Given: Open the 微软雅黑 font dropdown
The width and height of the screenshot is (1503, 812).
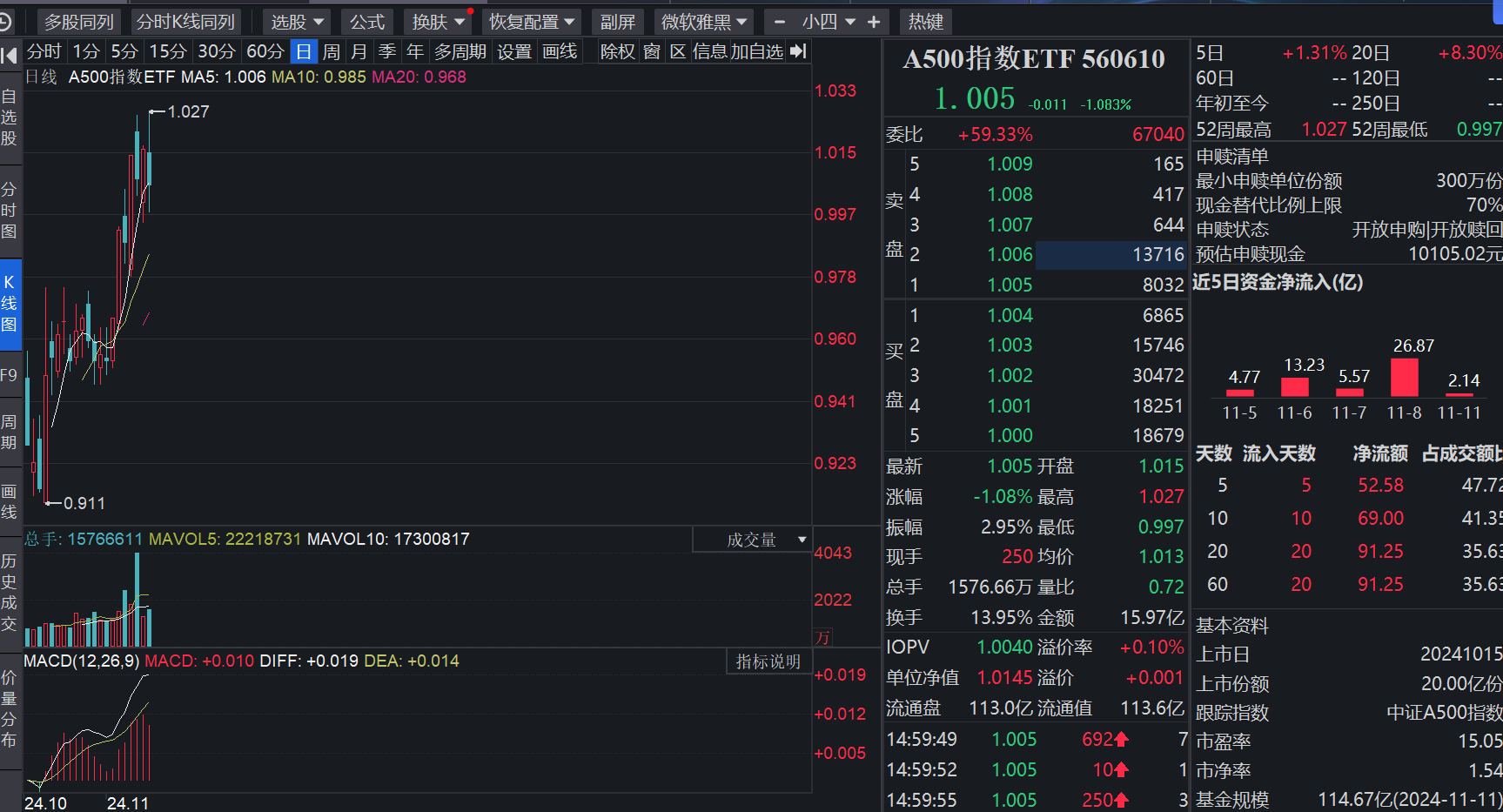Looking at the screenshot, I should point(704,22).
